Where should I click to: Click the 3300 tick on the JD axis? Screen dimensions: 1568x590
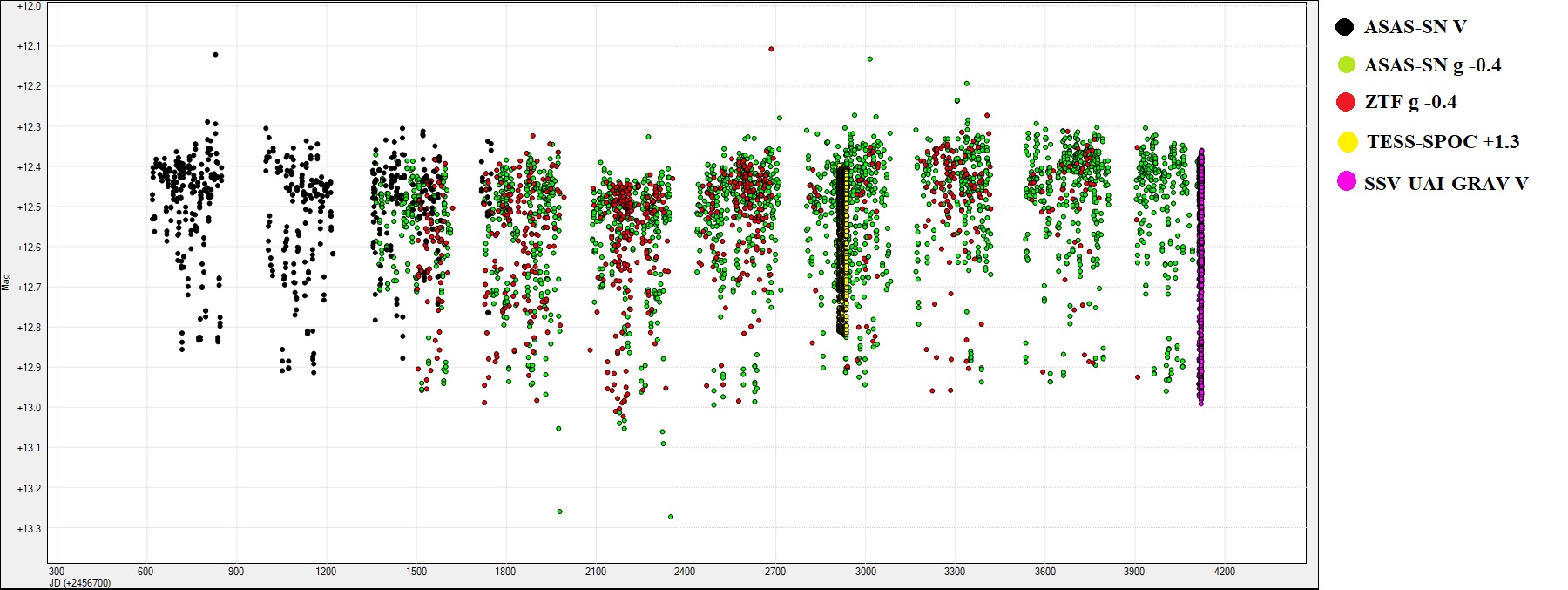point(955,572)
